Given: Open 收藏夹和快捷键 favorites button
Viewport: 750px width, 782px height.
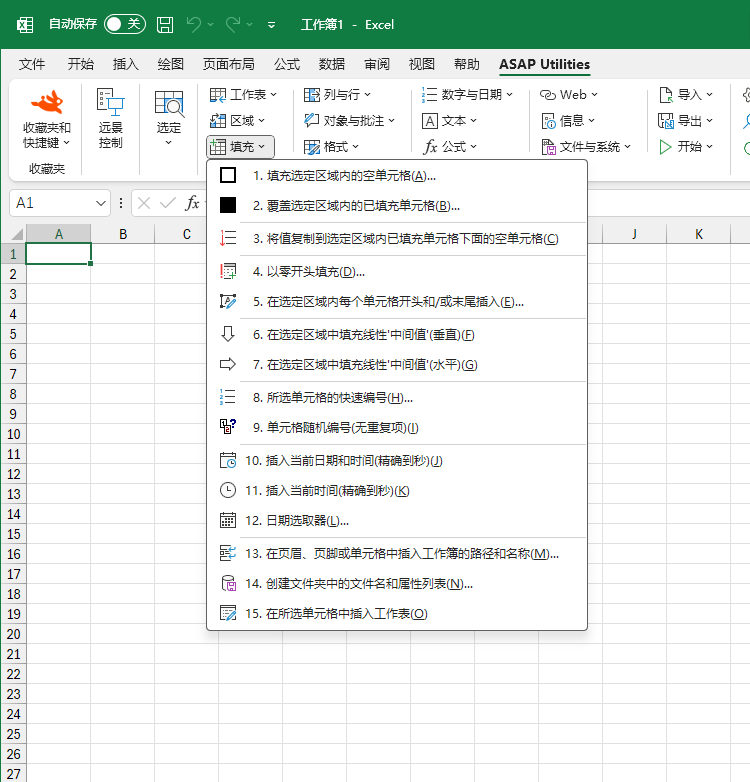Looking at the screenshot, I should tap(47, 120).
